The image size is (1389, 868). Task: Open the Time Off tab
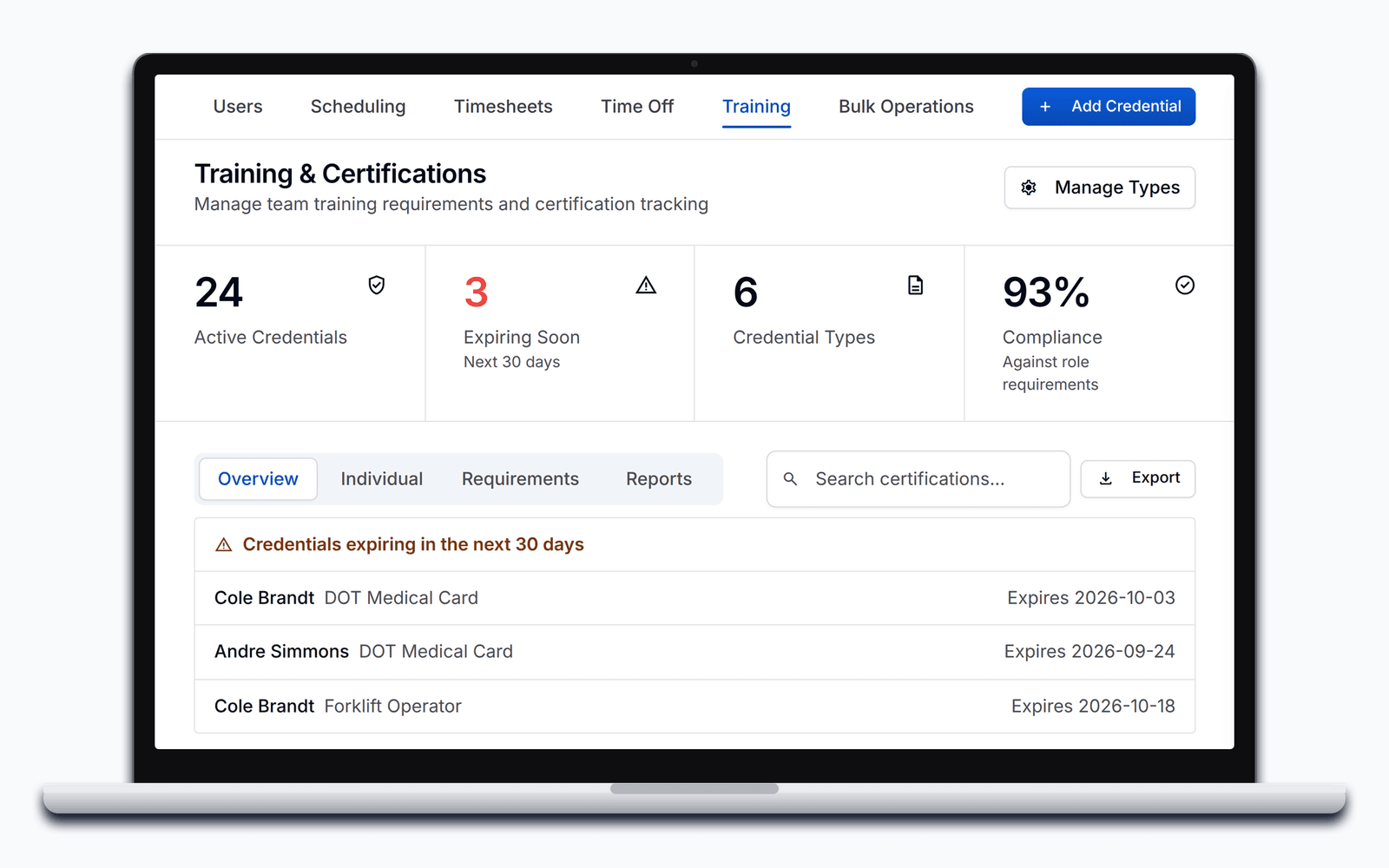pos(637,107)
